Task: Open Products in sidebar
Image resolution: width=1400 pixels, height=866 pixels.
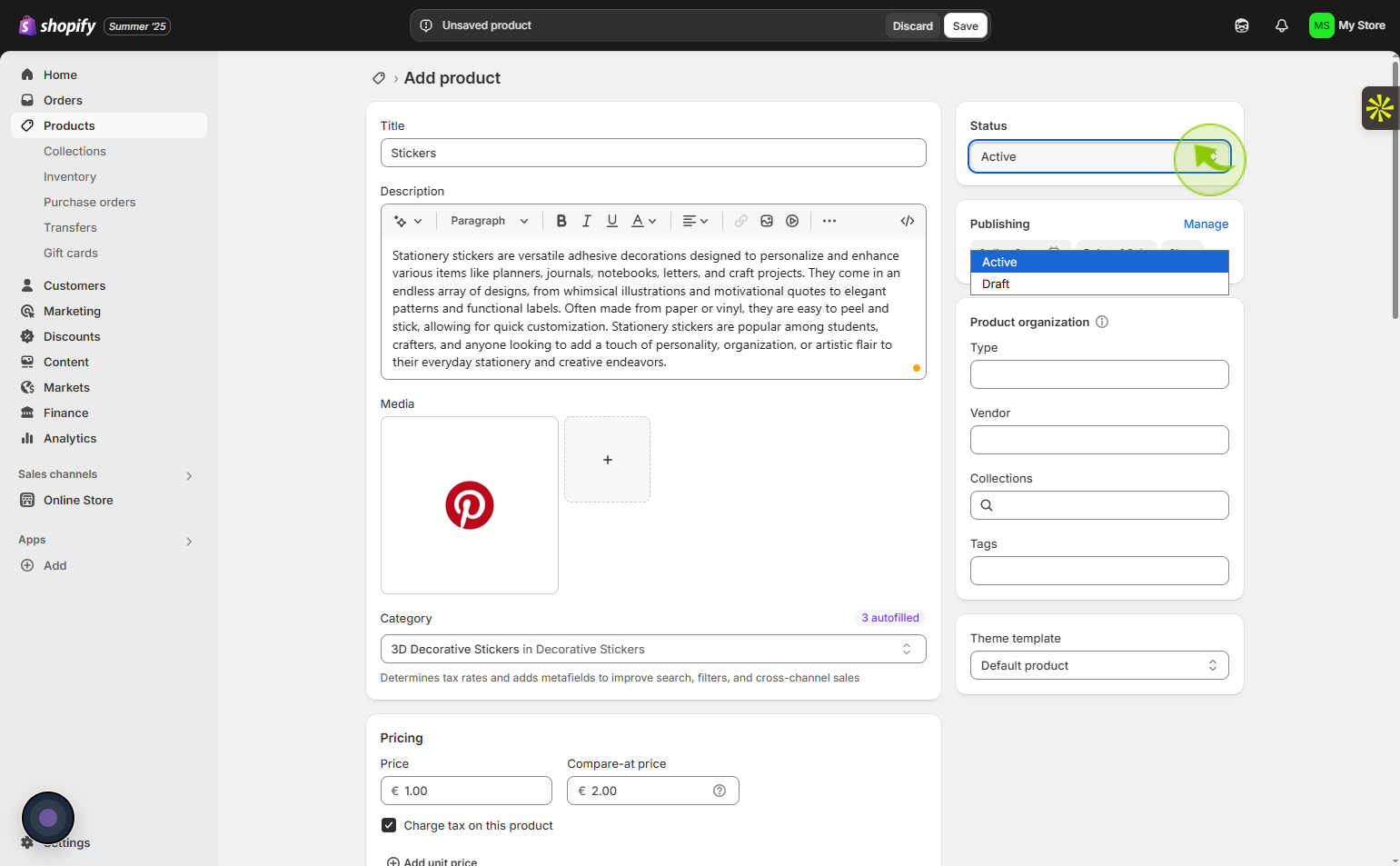Action: coord(109,125)
